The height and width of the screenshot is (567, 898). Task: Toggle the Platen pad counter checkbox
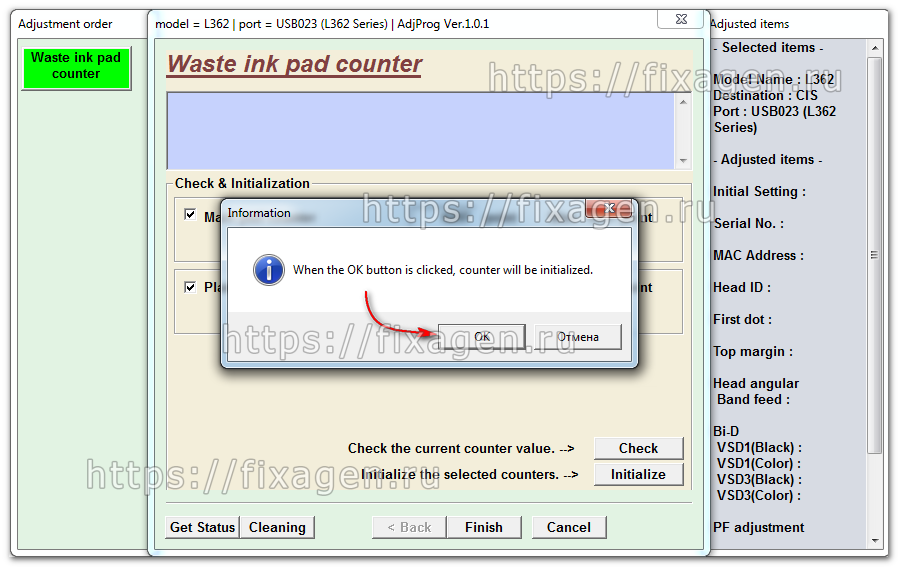[190, 287]
